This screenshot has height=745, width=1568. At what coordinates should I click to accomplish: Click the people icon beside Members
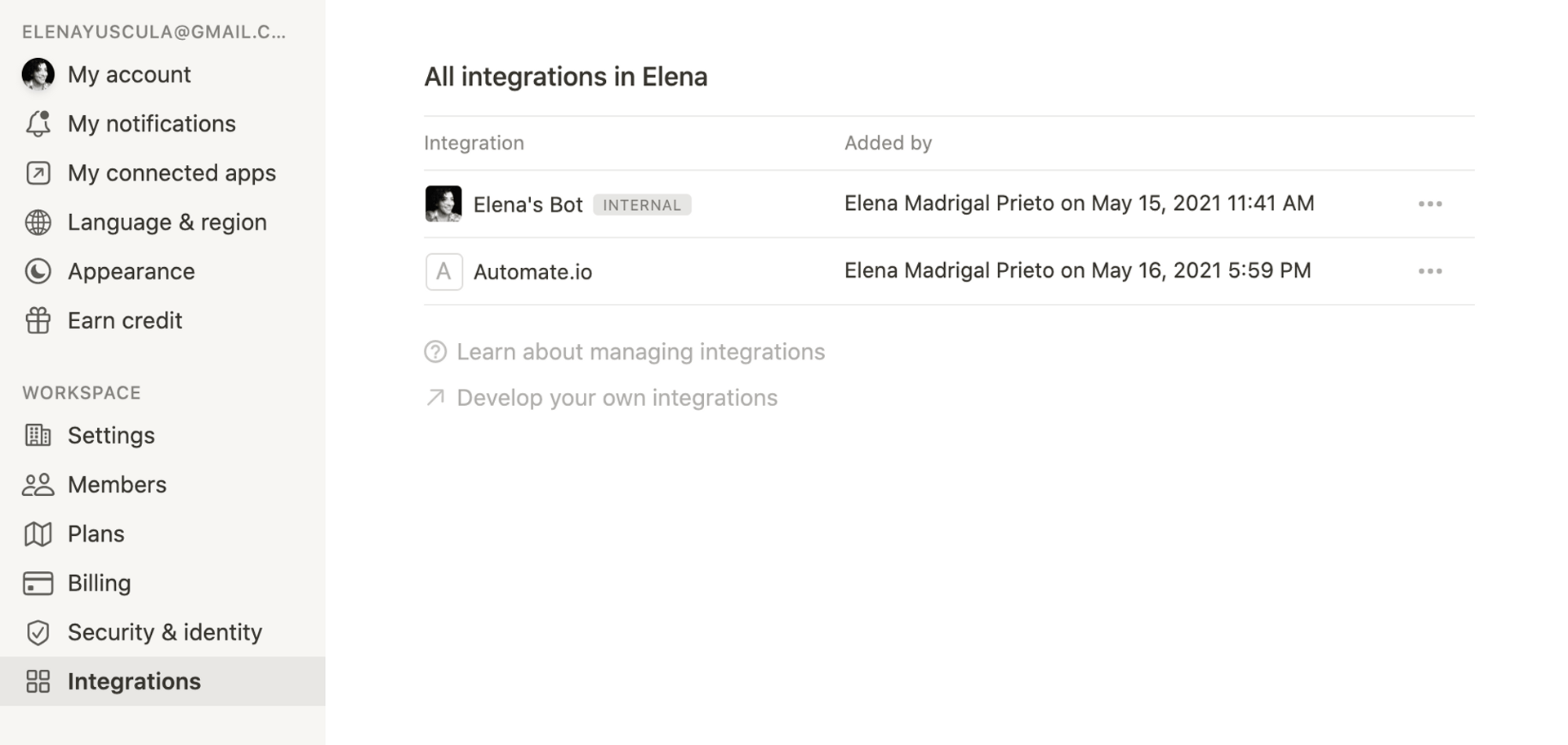pyautogui.click(x=38, y=485)
